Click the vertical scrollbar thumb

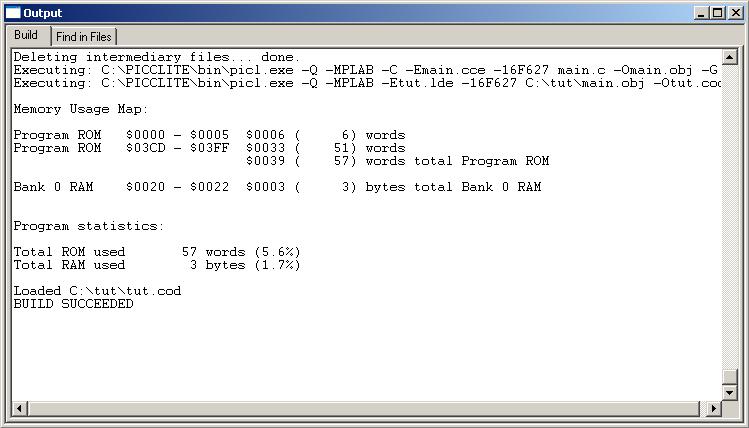(729, 376)
